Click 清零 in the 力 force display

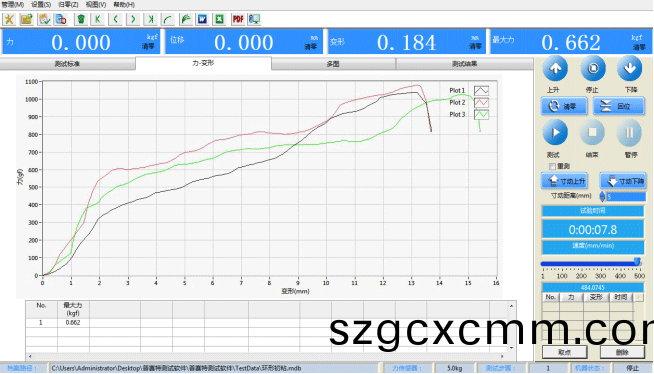tap(148, 46)
